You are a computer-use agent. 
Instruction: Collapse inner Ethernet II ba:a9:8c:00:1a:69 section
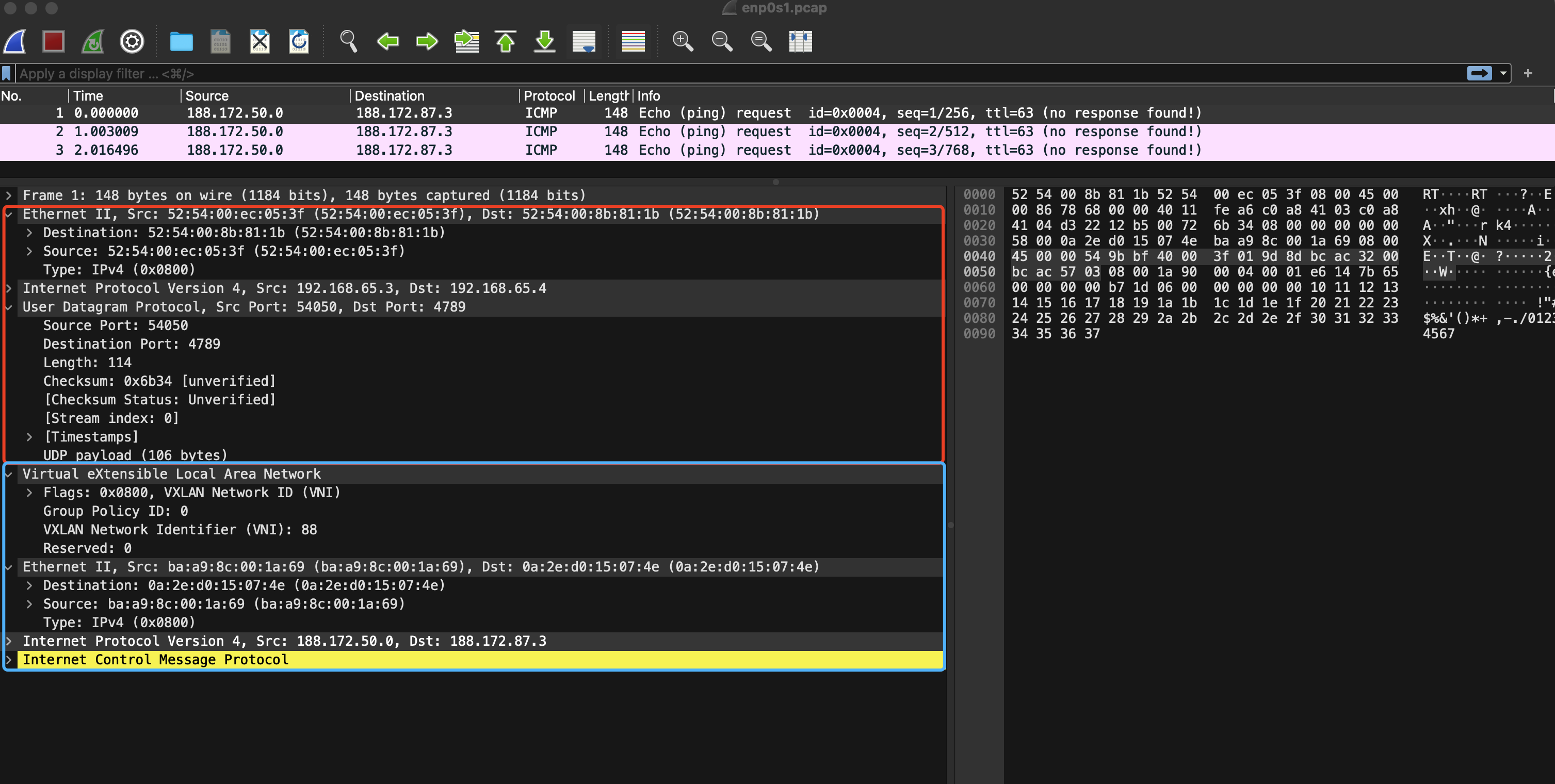pos(9,567)
